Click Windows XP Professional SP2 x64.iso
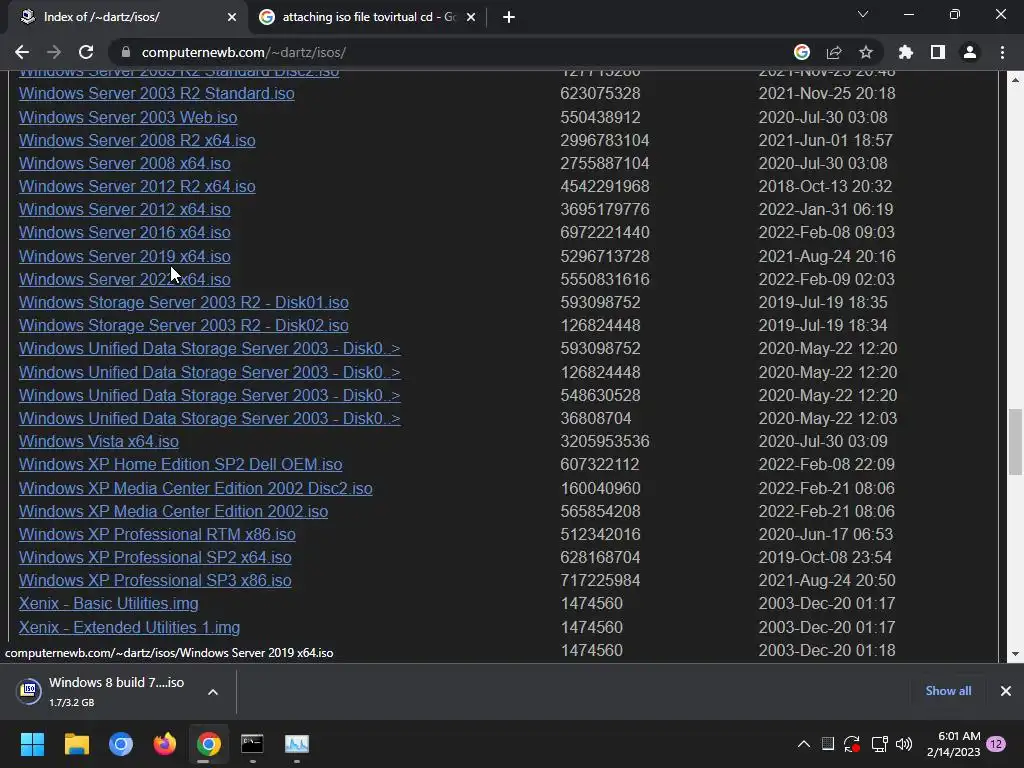1024x768 pixels. tap(155, 558)
